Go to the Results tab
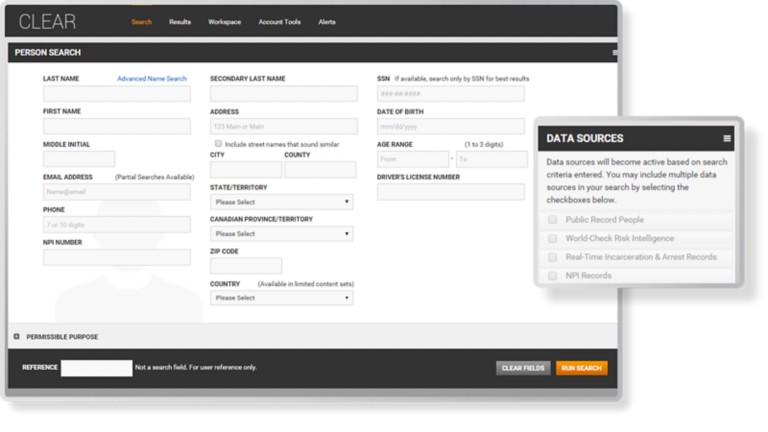Viewport: 768px width, 432px height. click(180, 22)
